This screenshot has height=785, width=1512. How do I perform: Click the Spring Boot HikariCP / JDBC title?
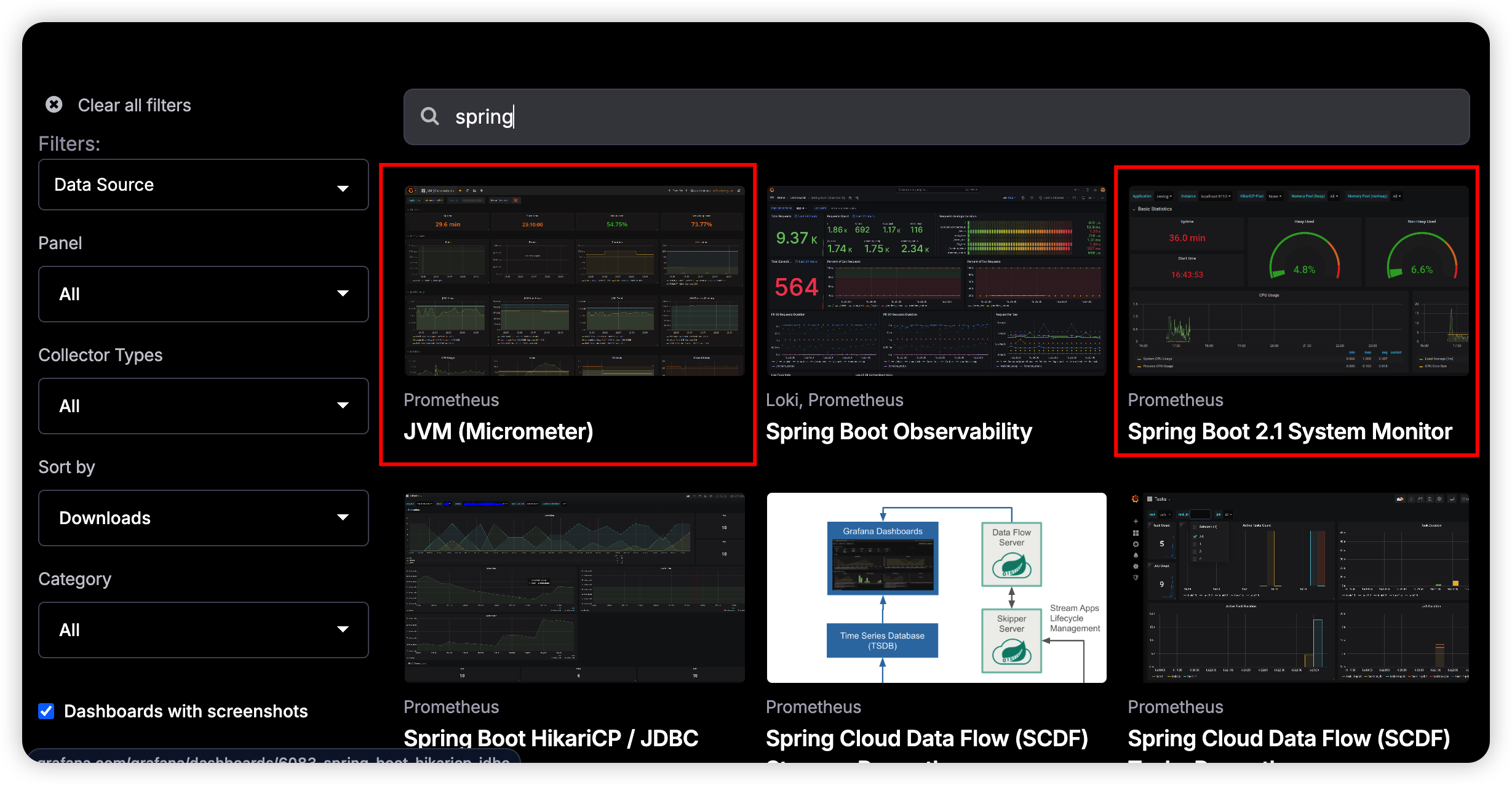551,738
